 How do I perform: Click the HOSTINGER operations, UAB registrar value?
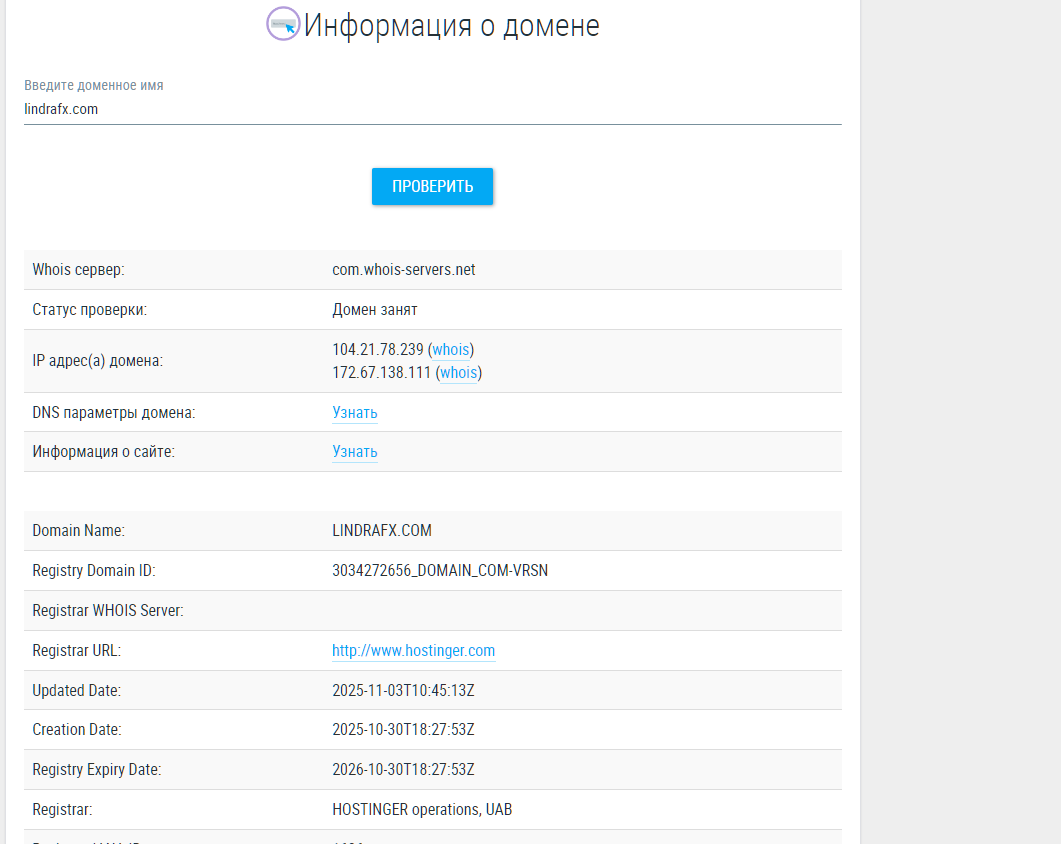coord(422,810)
